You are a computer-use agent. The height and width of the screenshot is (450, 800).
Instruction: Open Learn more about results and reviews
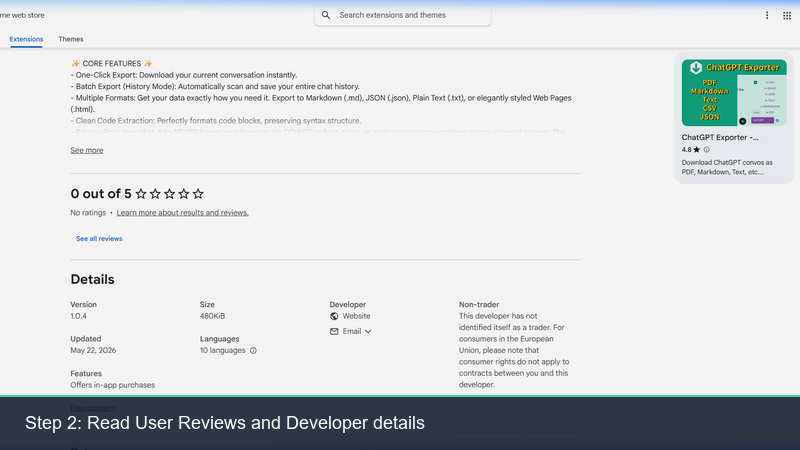[183, 213]
